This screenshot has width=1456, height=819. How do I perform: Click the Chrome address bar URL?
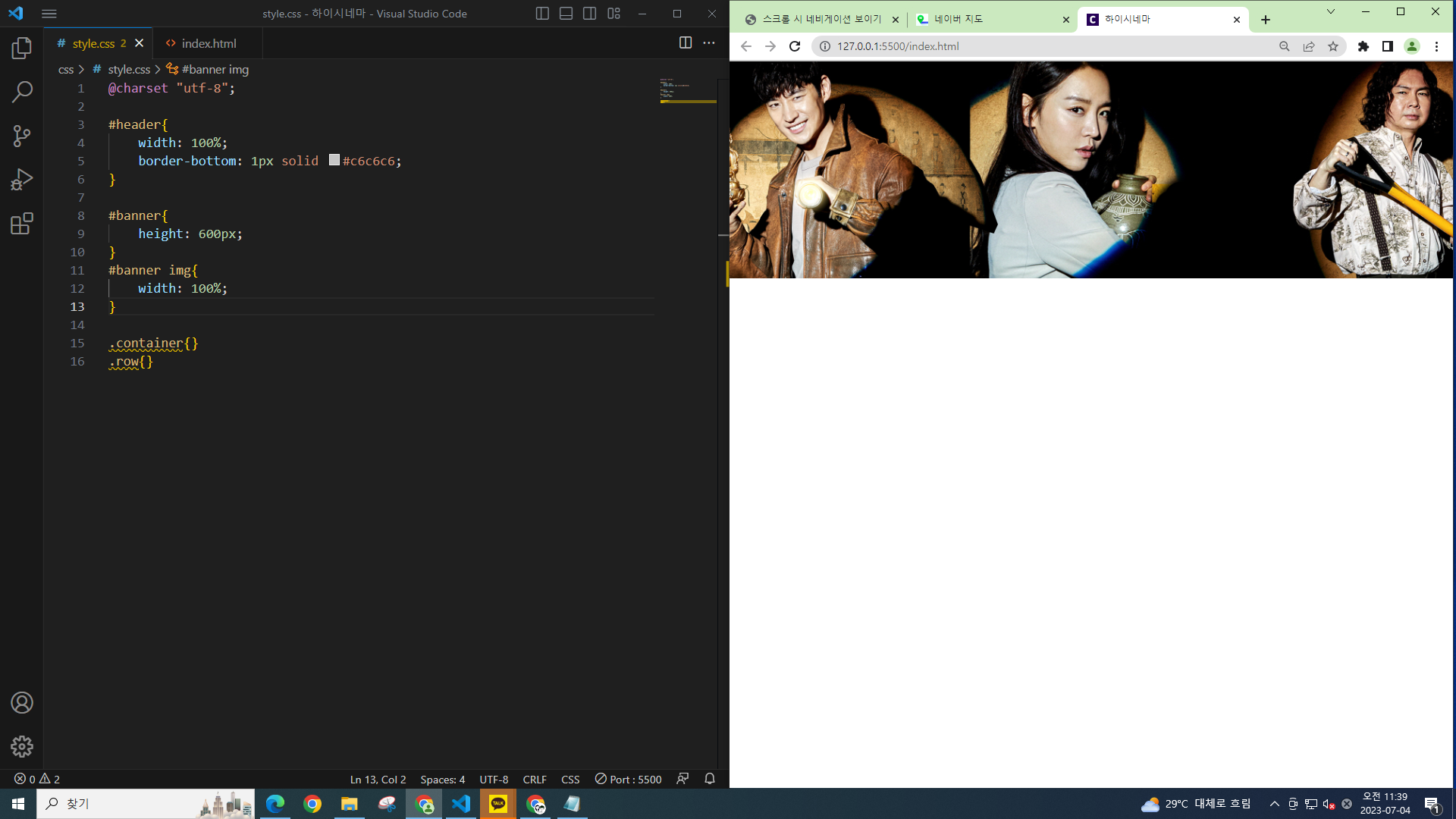pyautogui.click(x=898, y=46)
